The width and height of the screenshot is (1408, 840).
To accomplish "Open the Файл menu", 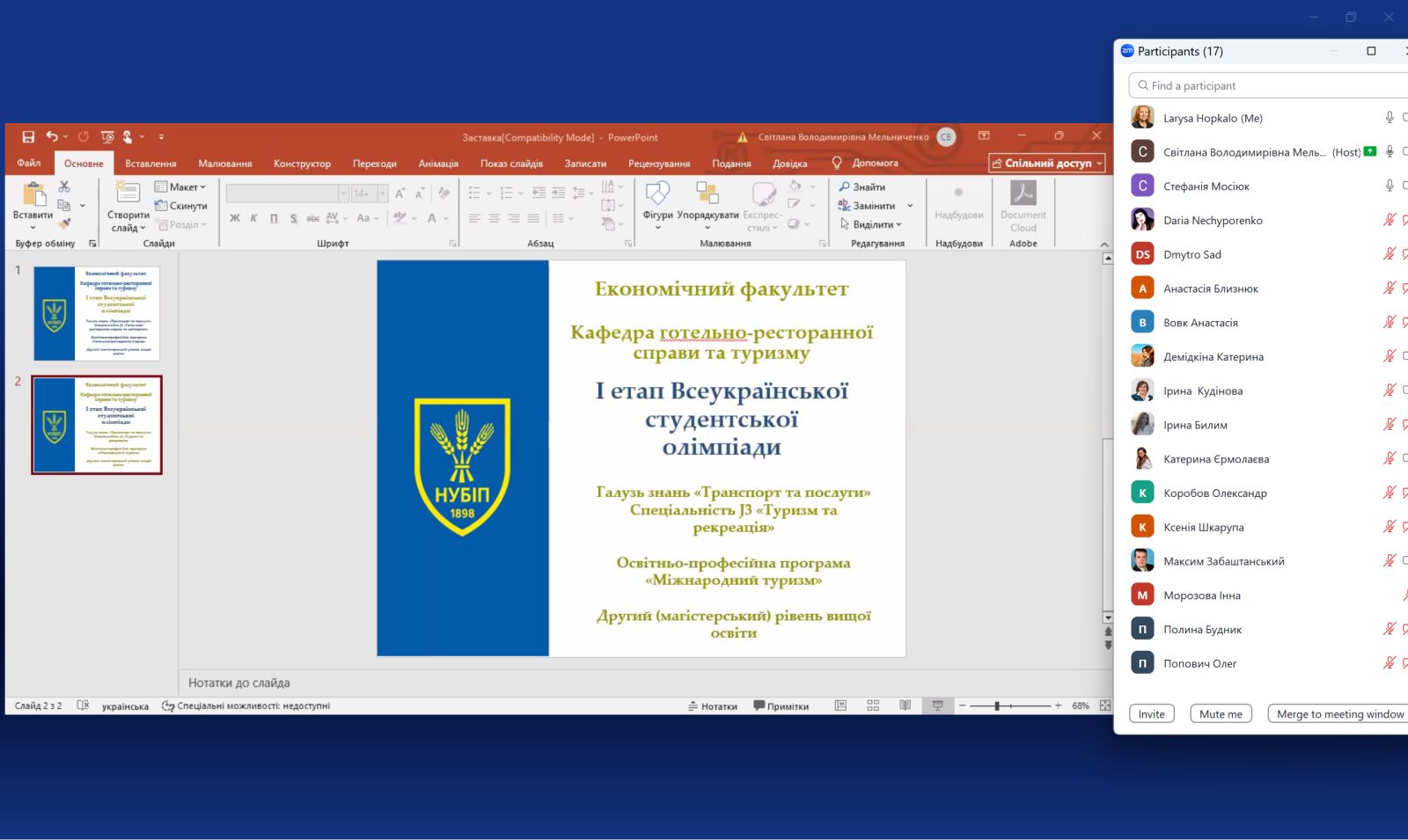I will point(28,164).
